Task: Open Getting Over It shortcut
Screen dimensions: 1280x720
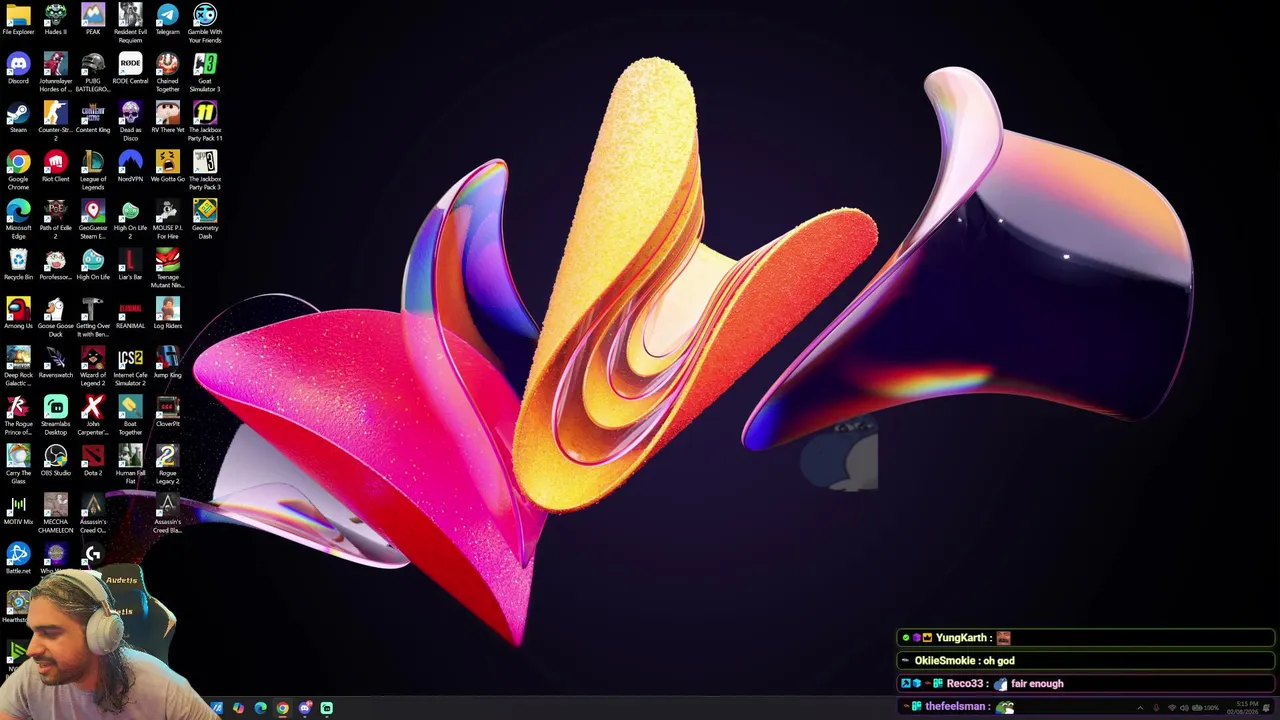Action: (93, 318)
